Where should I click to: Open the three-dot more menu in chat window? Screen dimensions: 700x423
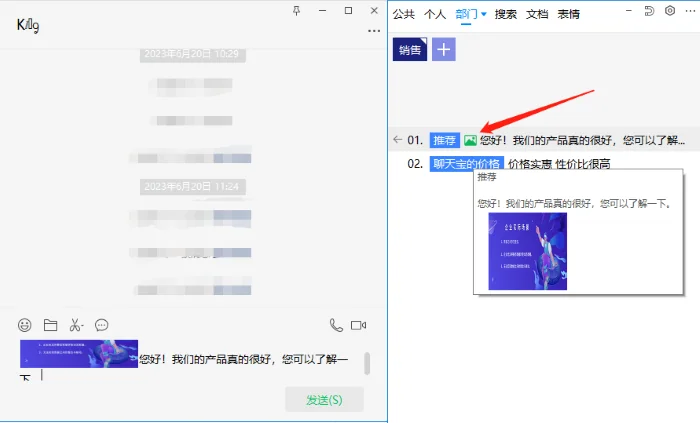click(374, 31)
